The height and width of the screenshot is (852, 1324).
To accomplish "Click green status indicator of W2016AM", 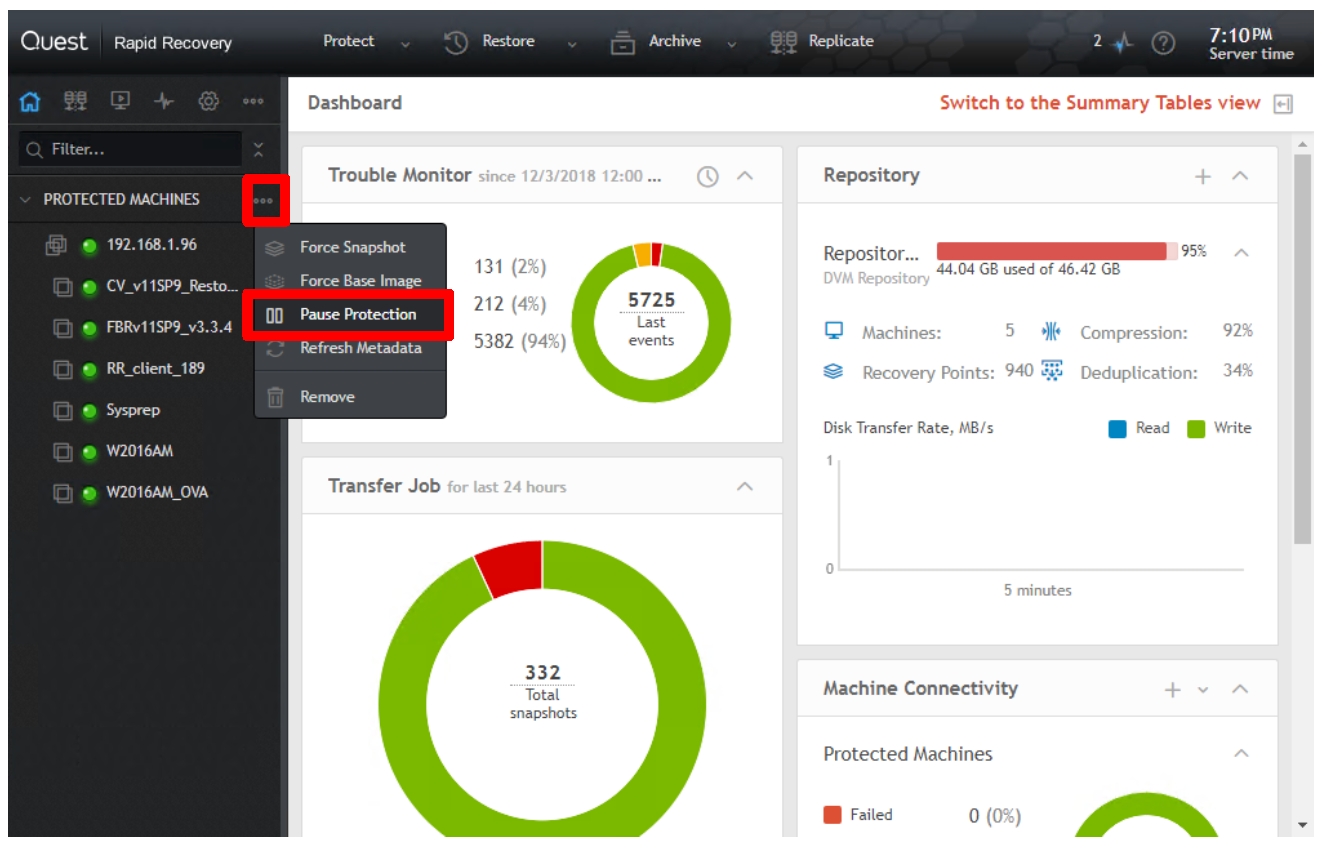I will coord(90,452).
